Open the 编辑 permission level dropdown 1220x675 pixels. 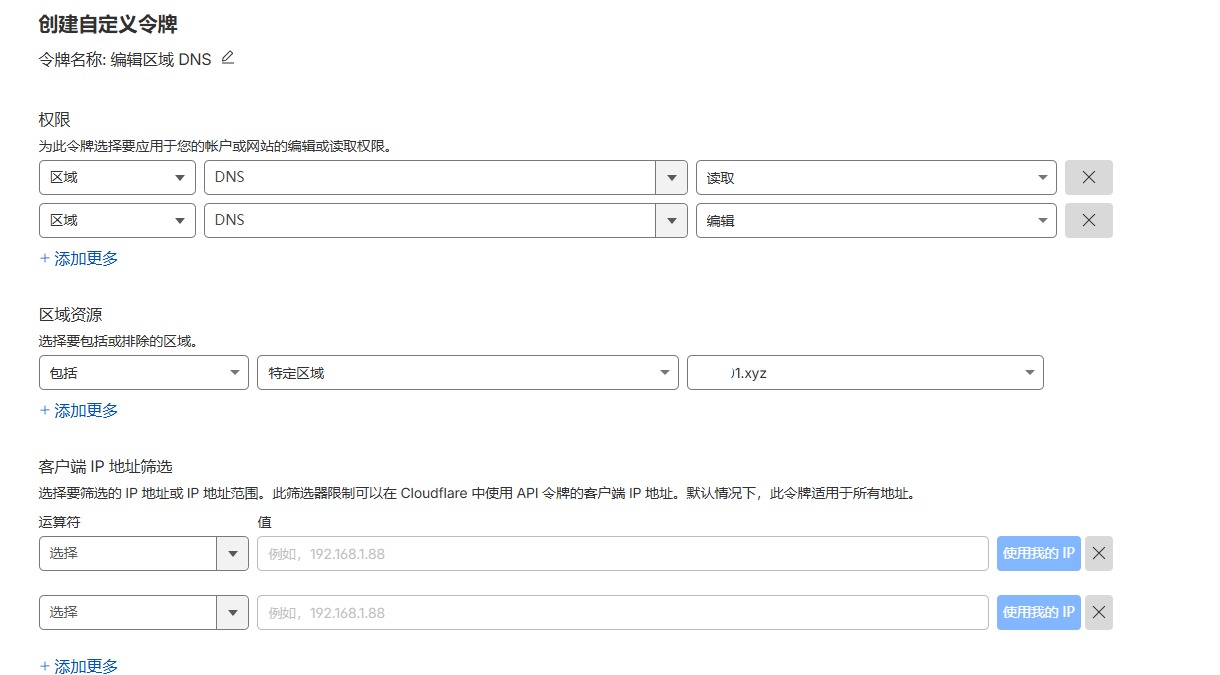pyautogui.click(x=875, y=221)
